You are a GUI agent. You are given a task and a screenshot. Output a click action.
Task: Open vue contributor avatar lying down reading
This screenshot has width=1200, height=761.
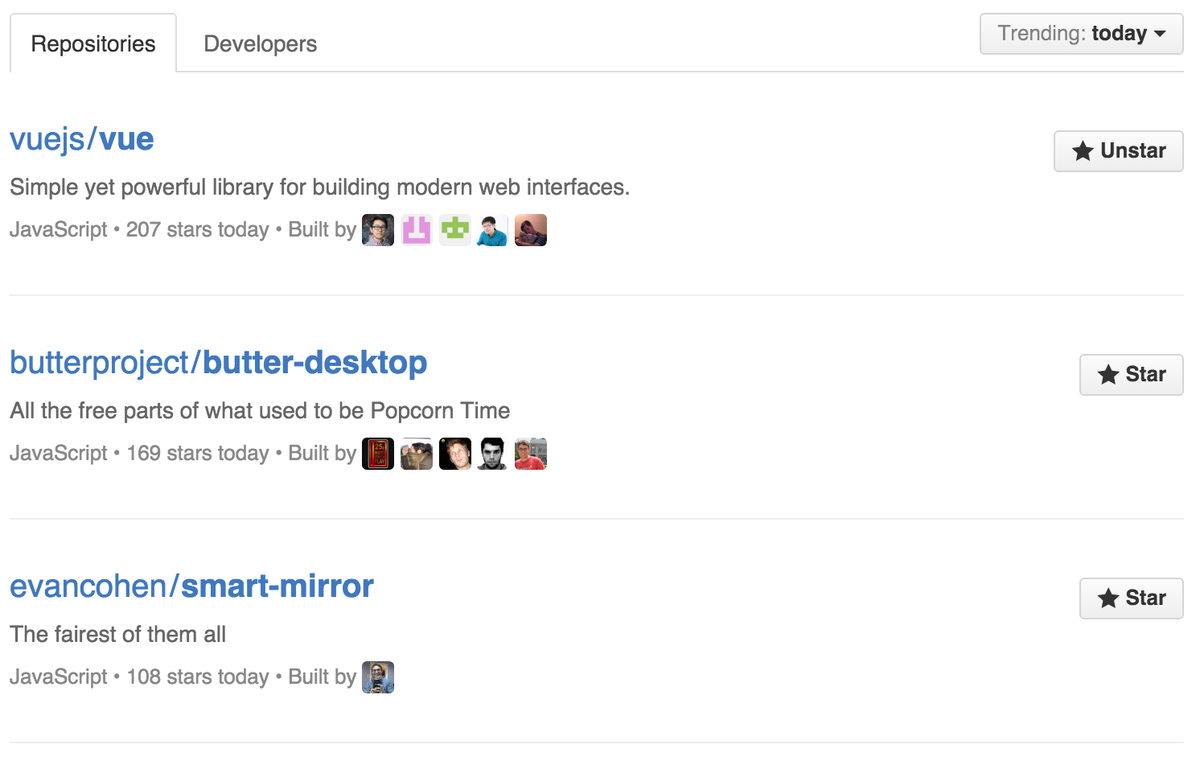[531, 230]
